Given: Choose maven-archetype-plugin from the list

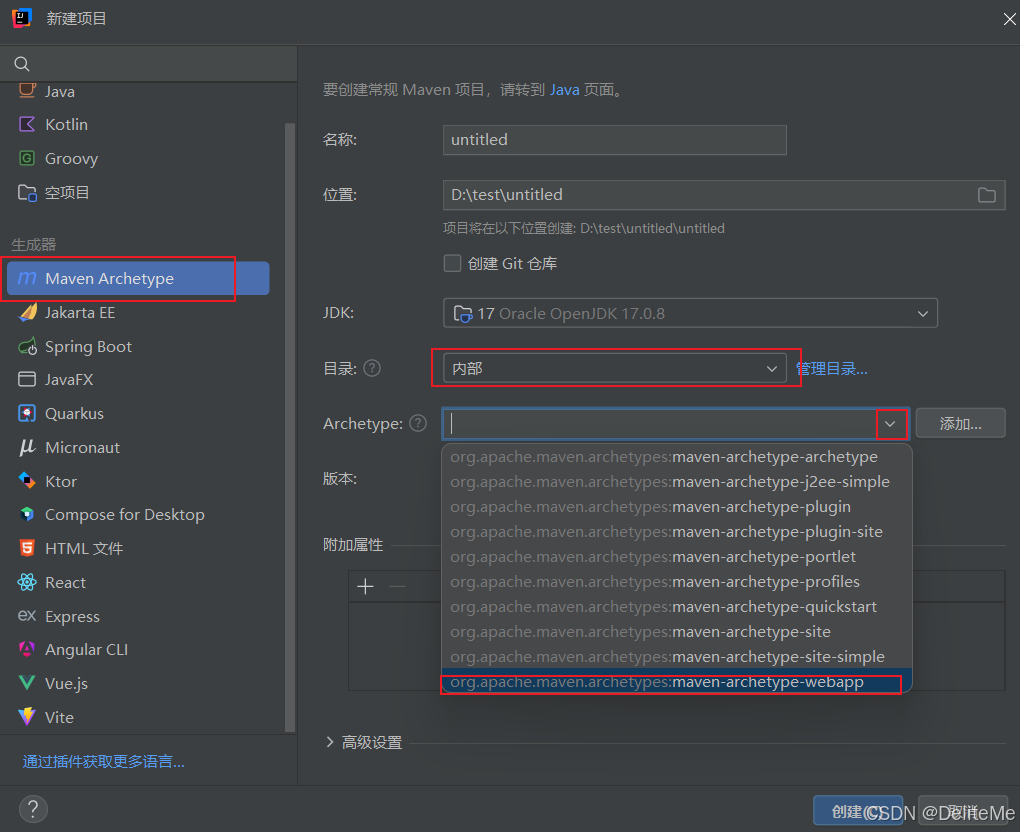Looking at the screenshot, I should (x=677, y=507).
